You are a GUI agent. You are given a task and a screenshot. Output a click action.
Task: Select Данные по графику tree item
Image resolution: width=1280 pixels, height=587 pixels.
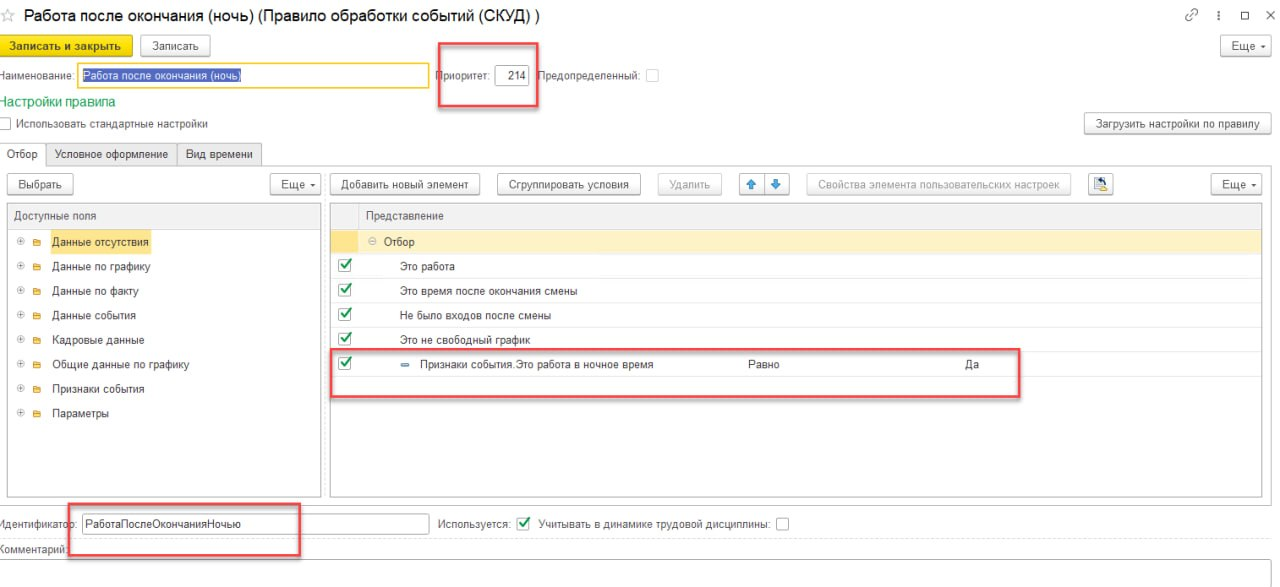point(101,267)
